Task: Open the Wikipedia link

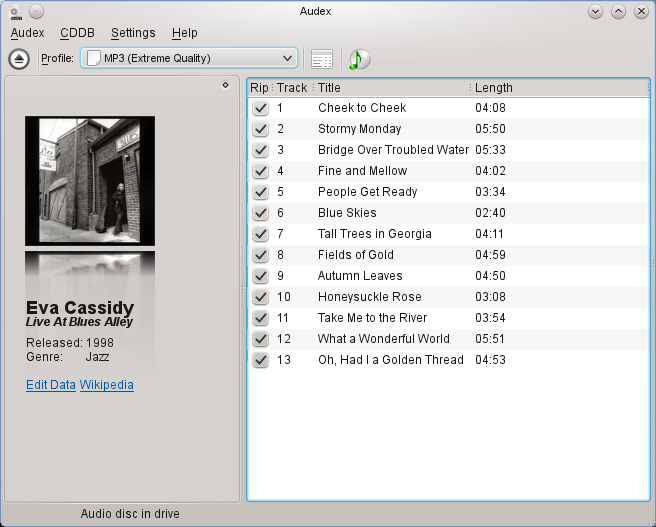Action: point(107,385)
